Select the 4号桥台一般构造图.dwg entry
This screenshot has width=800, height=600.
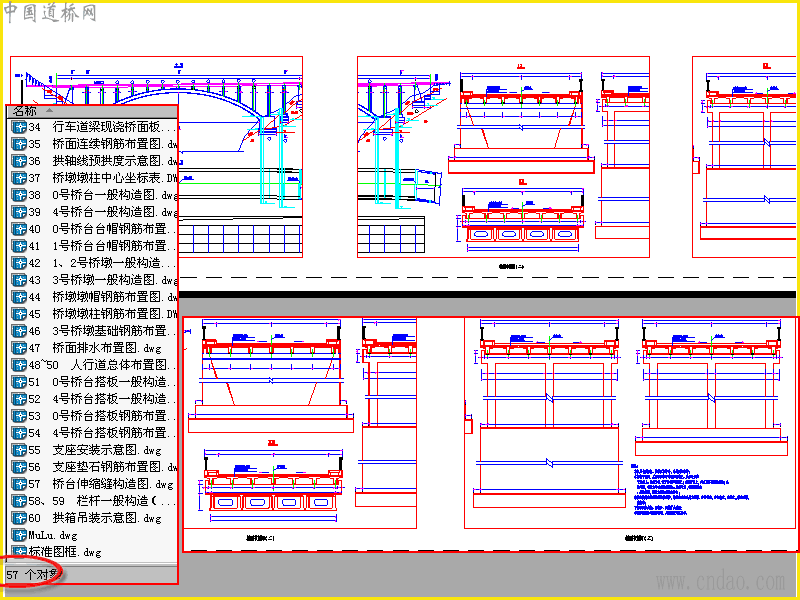[94, 212]
